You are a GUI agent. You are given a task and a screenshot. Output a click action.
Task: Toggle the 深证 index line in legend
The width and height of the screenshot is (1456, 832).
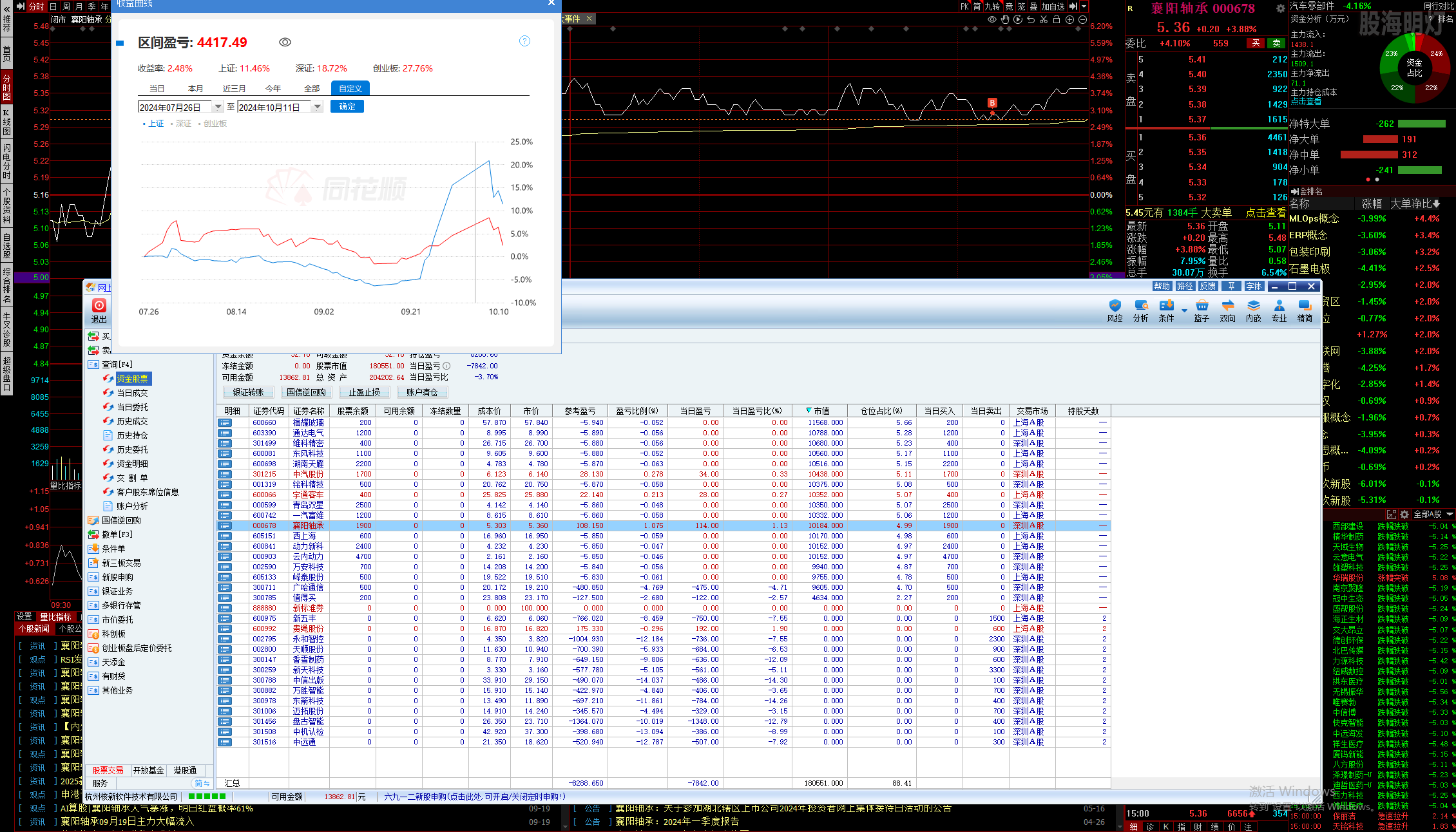tap(181, 124)
